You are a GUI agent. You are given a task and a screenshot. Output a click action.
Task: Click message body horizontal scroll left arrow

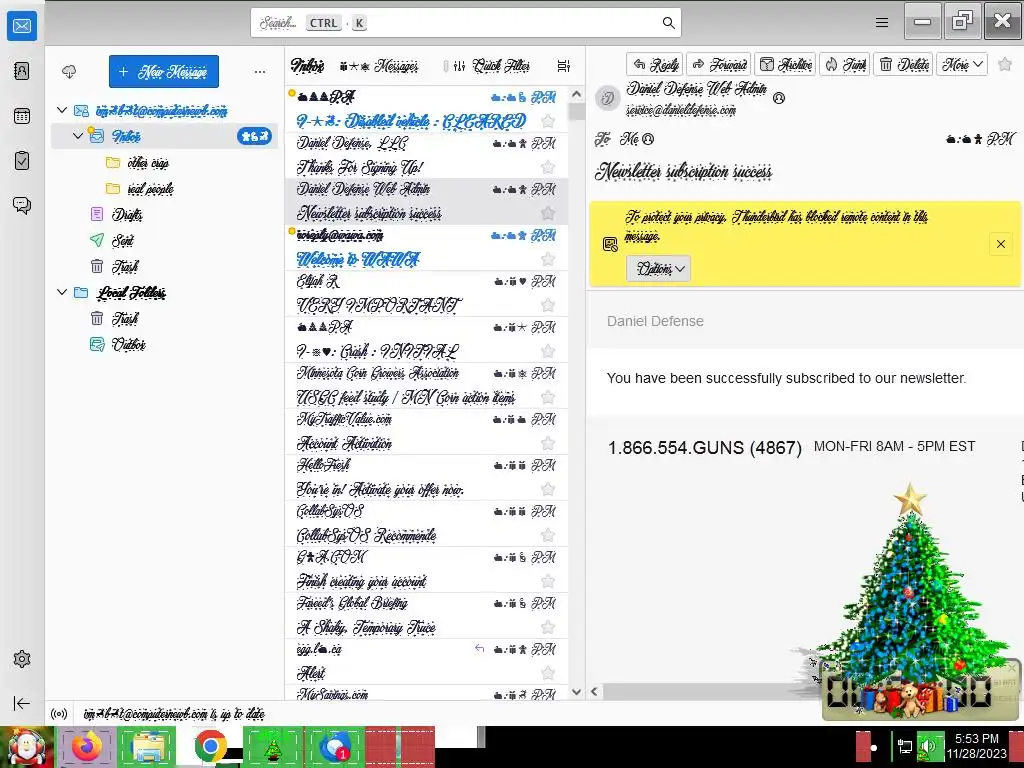point(594,691)
